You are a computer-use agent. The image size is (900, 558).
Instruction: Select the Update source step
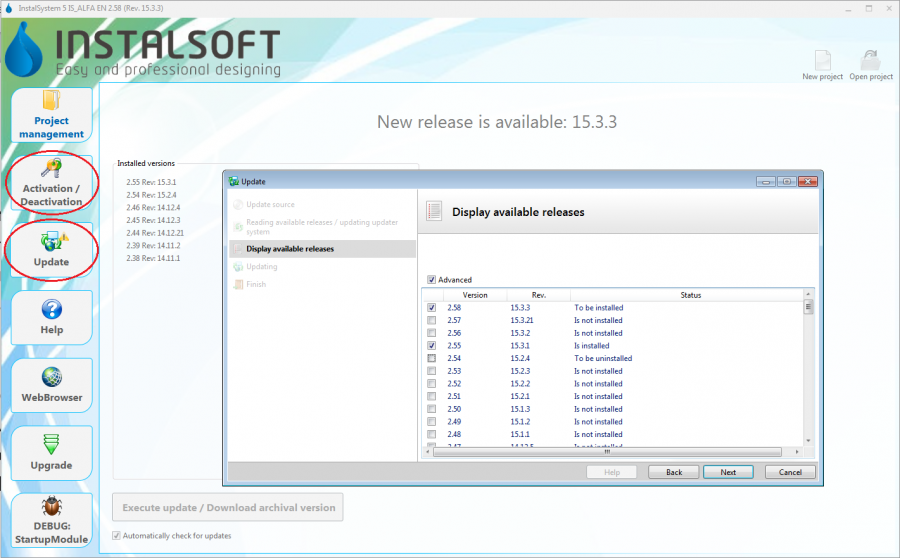pyautogui.click(x=270, y=205)
